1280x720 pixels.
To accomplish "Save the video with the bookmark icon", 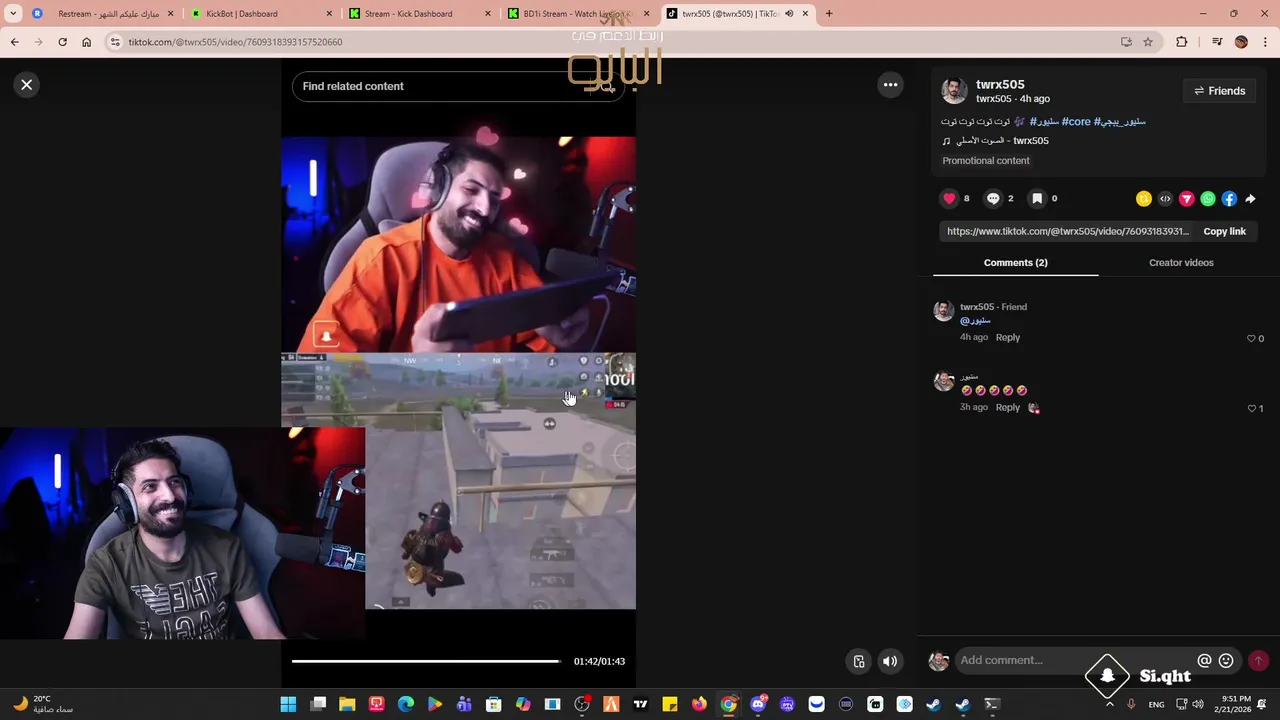I will 1037,198.
